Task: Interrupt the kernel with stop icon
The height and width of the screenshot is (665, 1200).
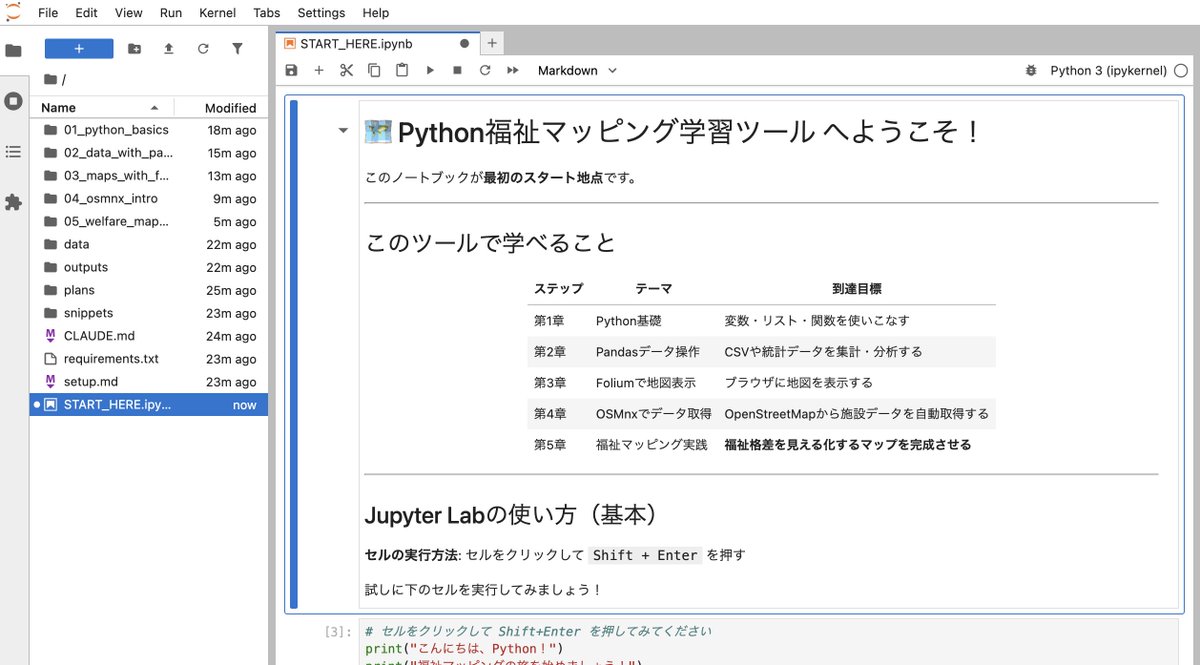Action: click(457, 70)
